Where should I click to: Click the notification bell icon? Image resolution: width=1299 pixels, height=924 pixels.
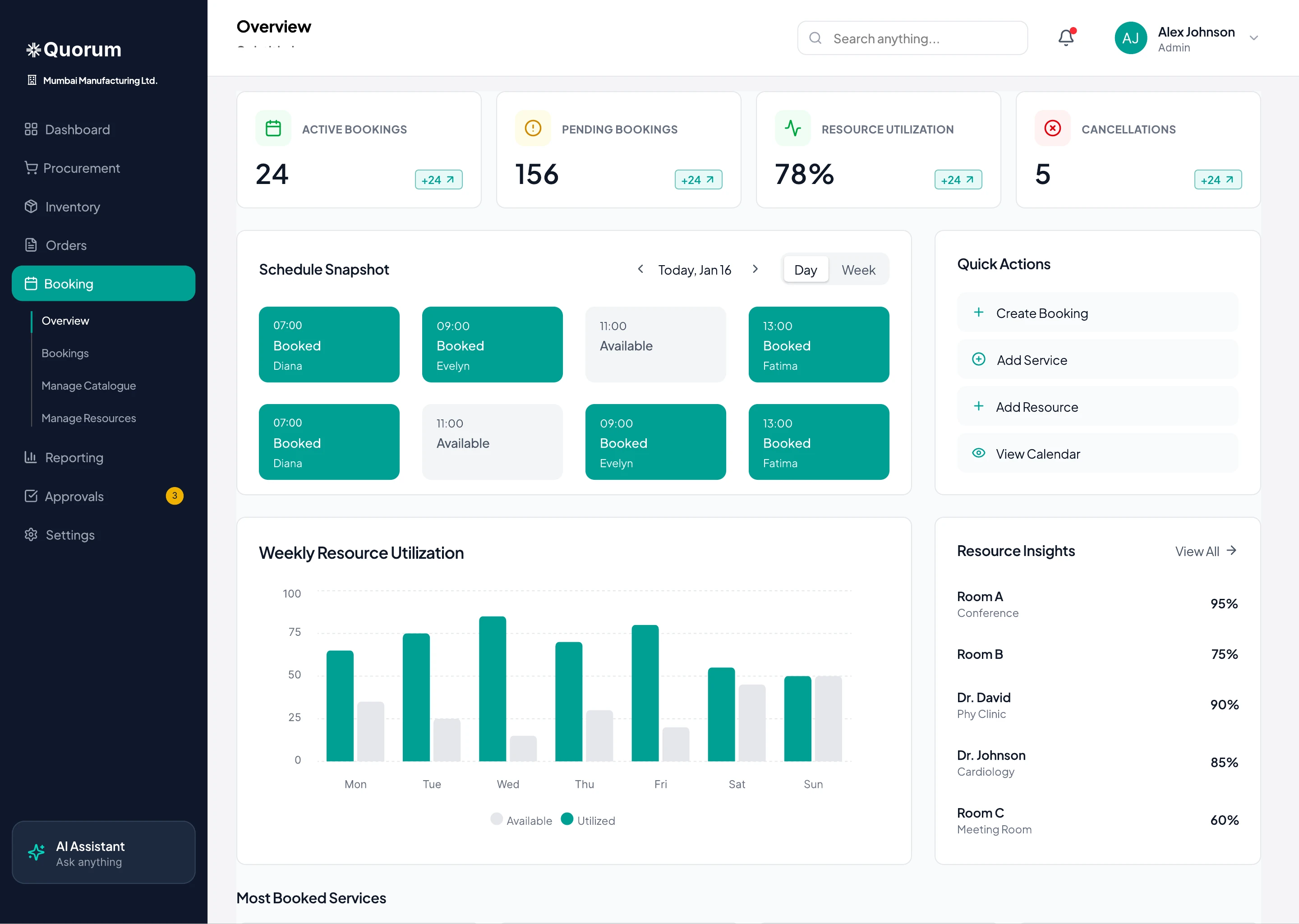[1066, 37]
